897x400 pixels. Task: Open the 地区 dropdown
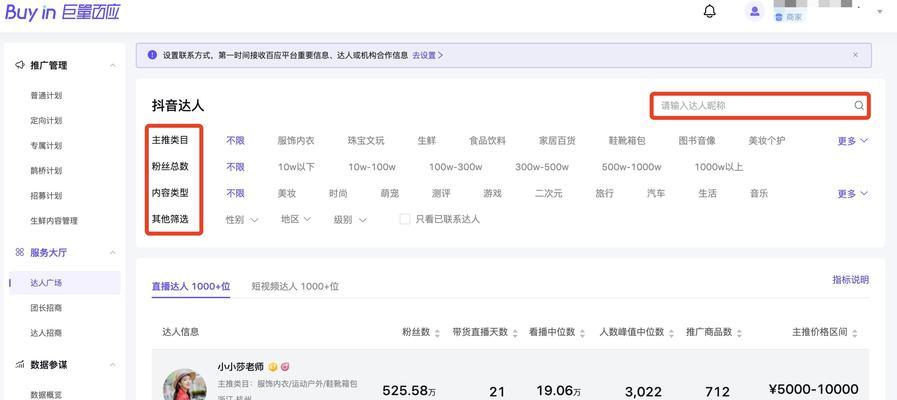(x=296, y=219)
